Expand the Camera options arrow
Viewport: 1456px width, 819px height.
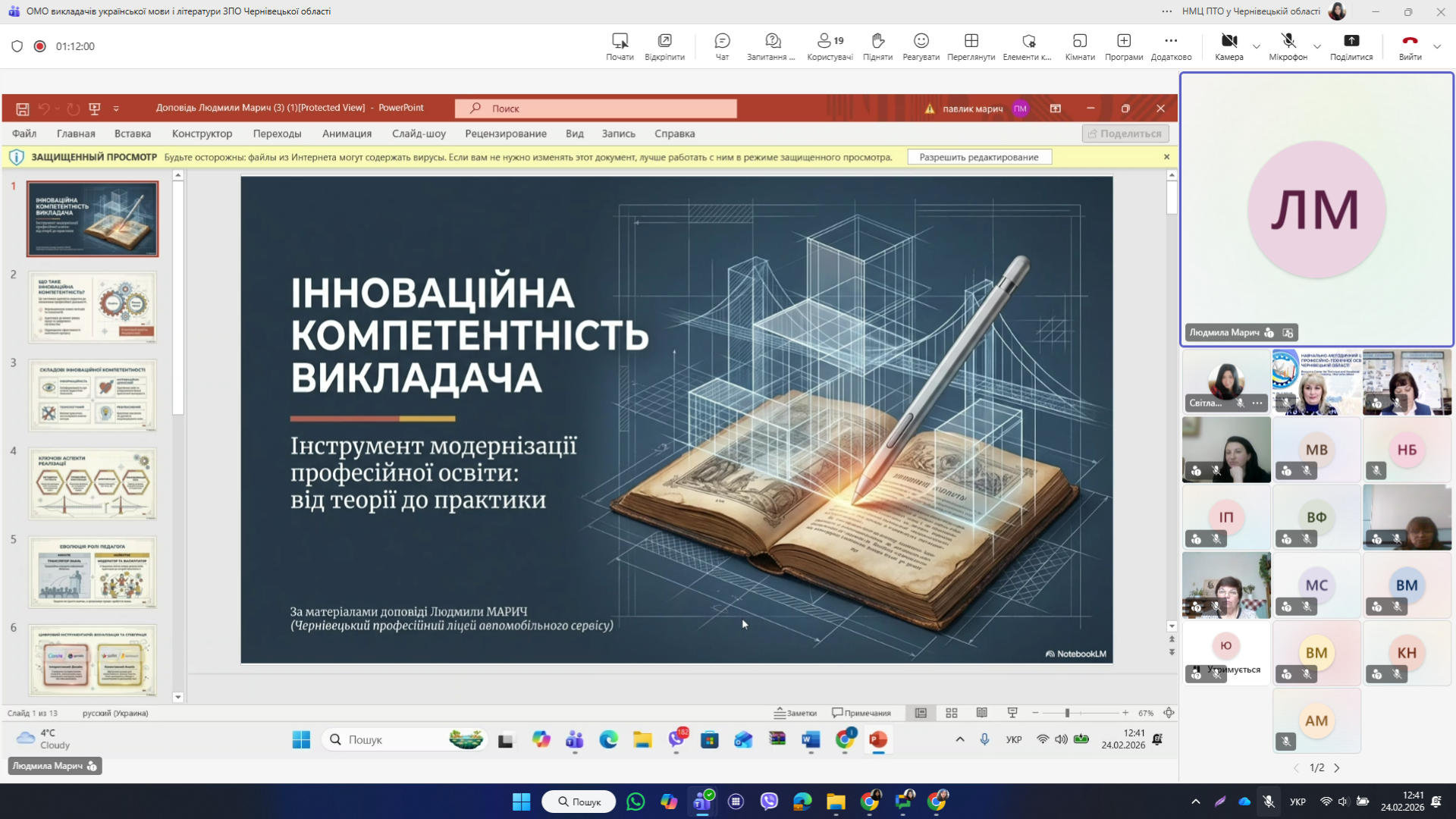[x=1257, y=47]
